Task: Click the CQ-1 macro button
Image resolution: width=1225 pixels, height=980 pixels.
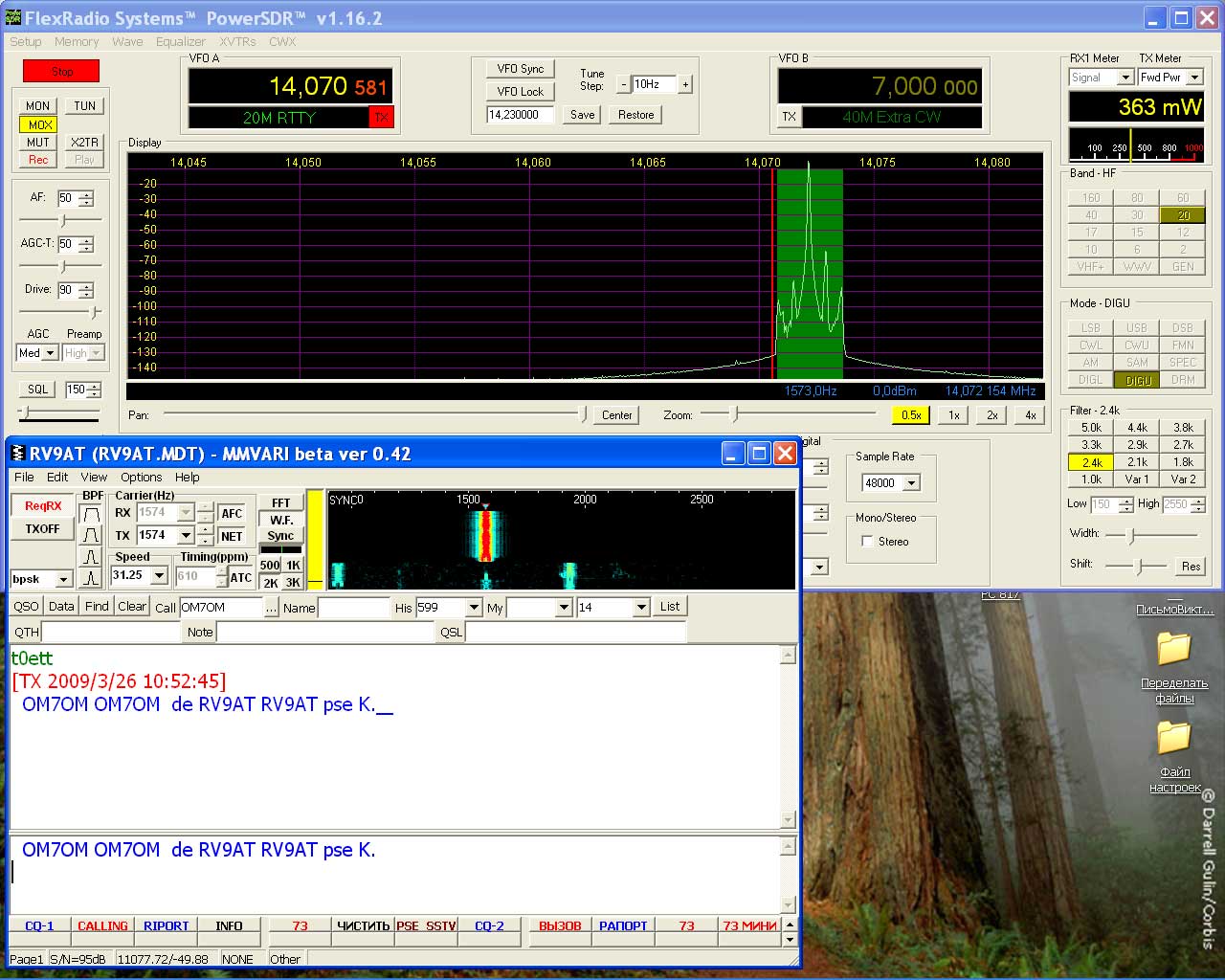Action: [39, 925]
